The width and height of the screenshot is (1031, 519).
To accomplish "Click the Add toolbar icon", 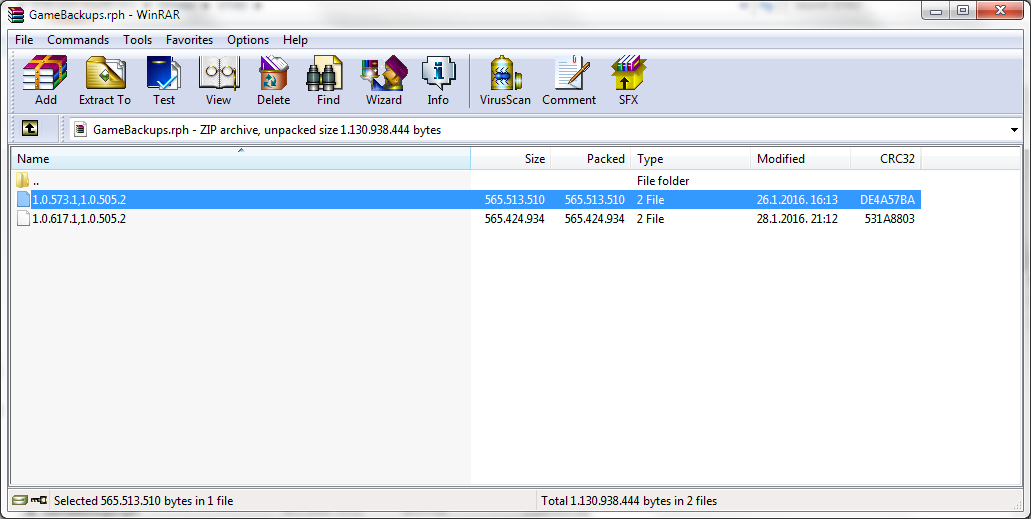I will 45,80.
